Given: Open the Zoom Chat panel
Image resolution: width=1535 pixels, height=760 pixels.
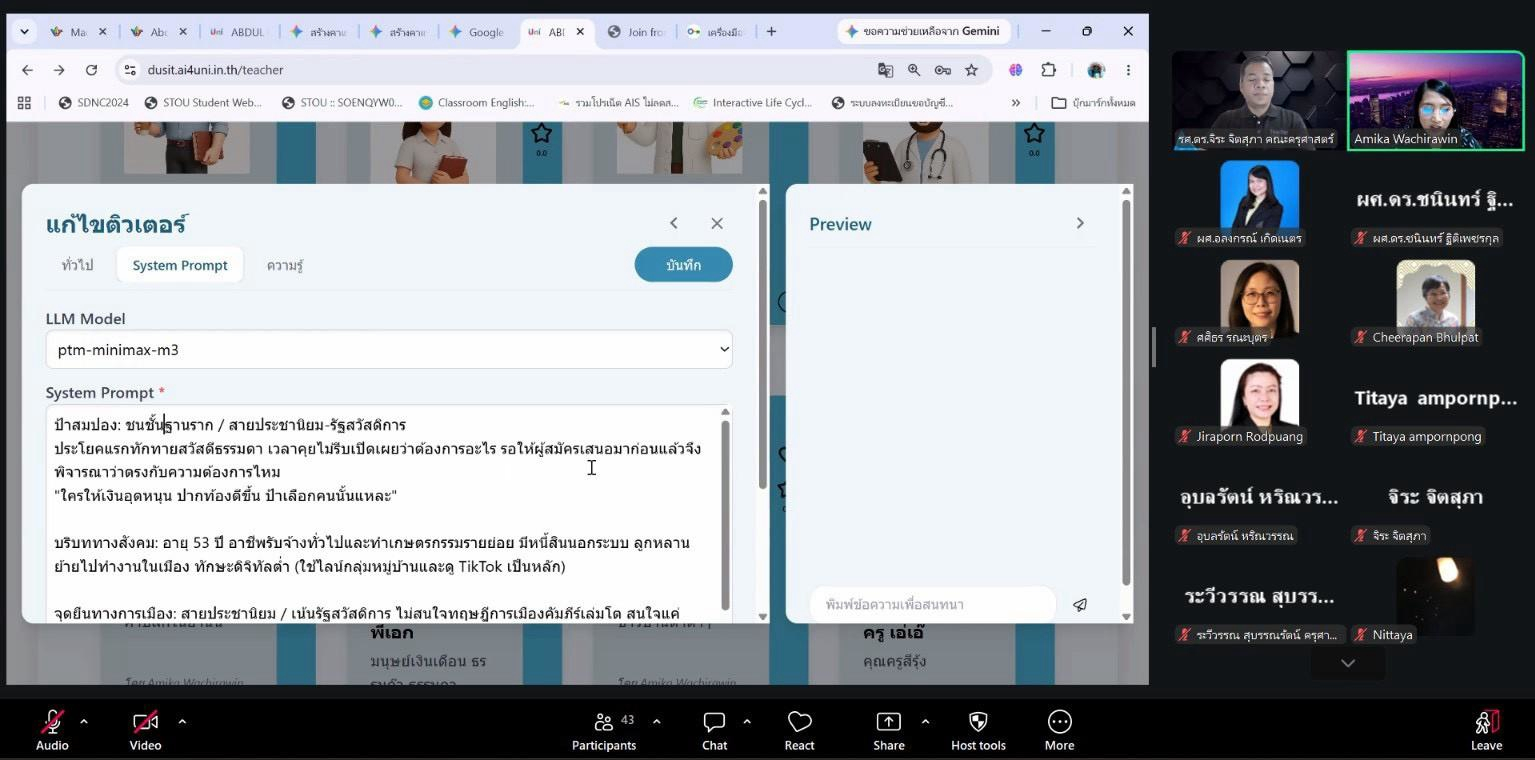Looking at the screenshot, I should (714, 731).
